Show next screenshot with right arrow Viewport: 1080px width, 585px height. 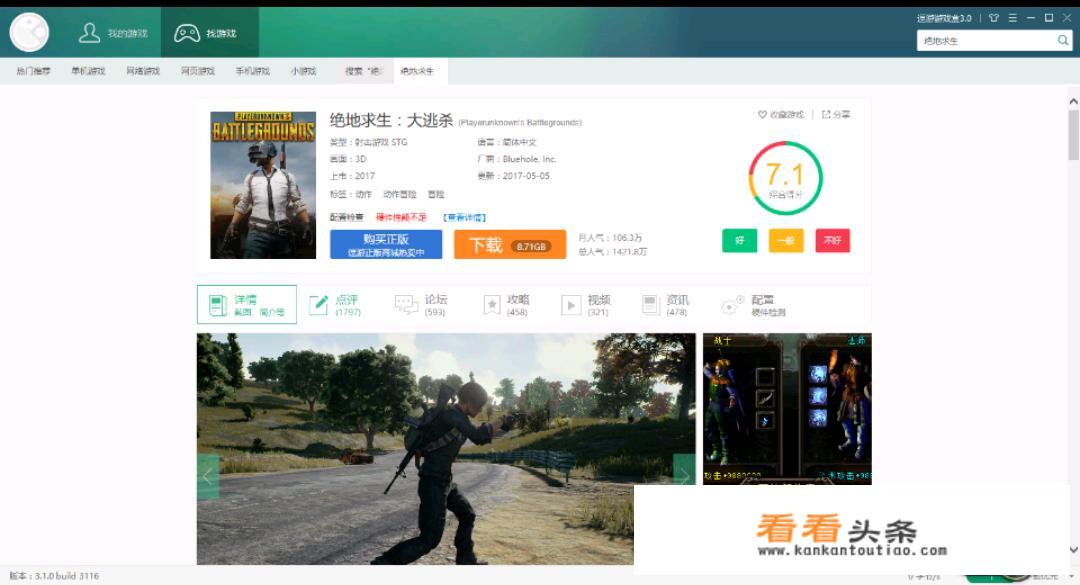coord(684,476)
